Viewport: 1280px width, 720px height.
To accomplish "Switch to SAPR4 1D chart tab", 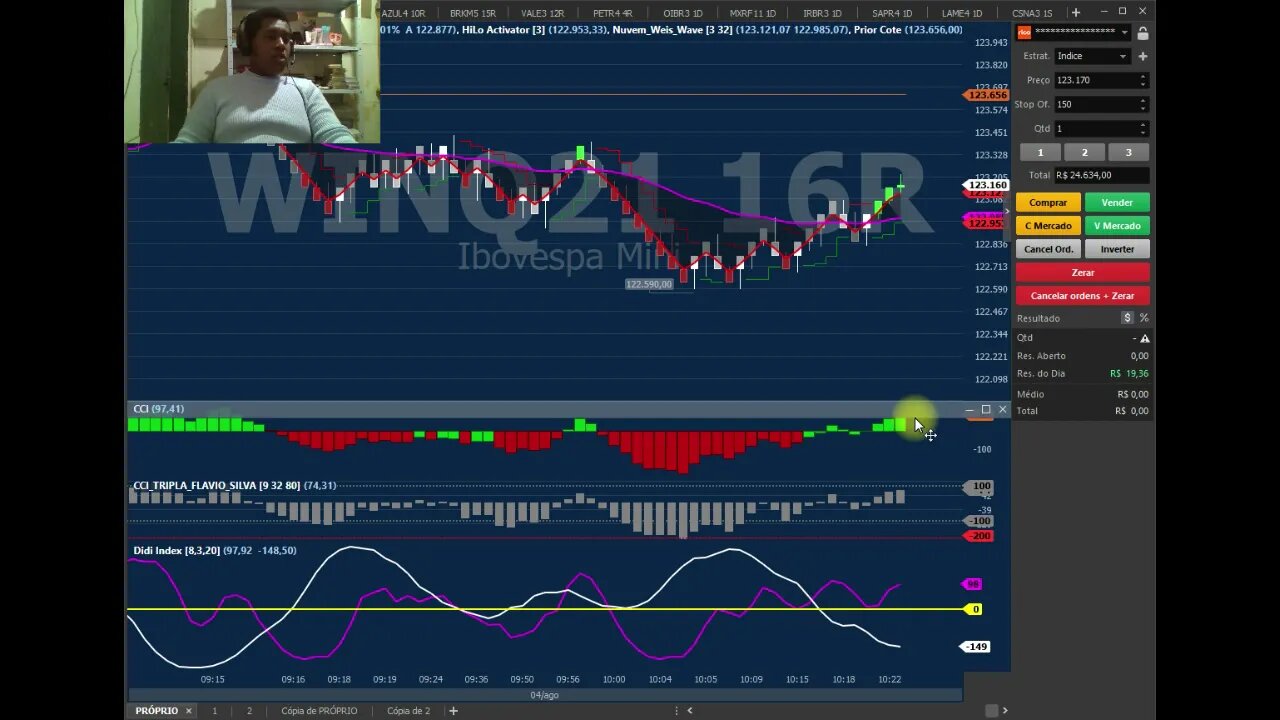I will click(892, 13).
